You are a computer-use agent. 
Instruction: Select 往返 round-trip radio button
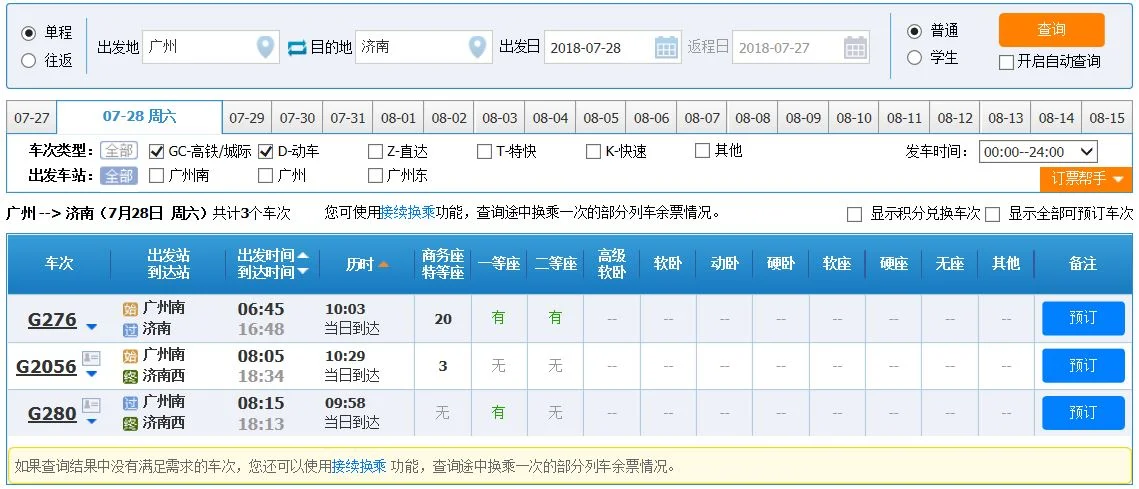pos(28,61)
